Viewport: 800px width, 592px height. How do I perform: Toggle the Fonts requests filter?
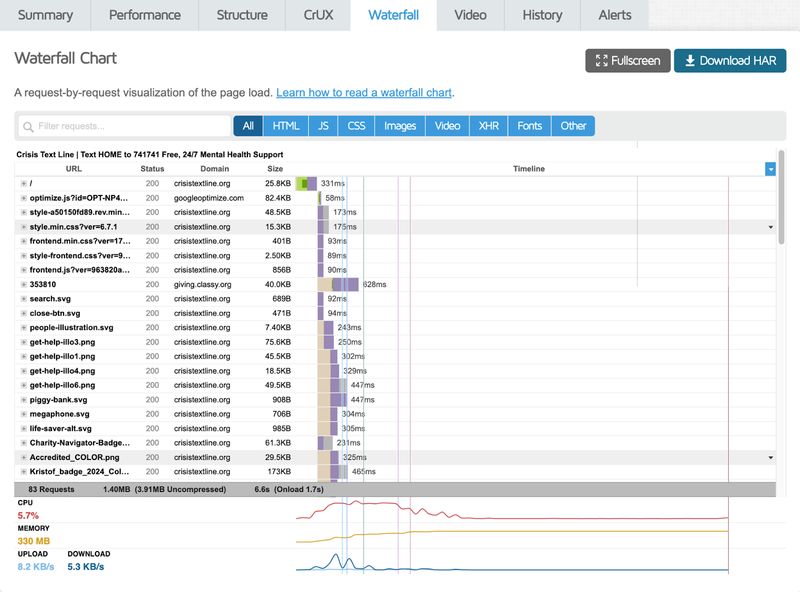pyautogui.click(x=528, y=127)
